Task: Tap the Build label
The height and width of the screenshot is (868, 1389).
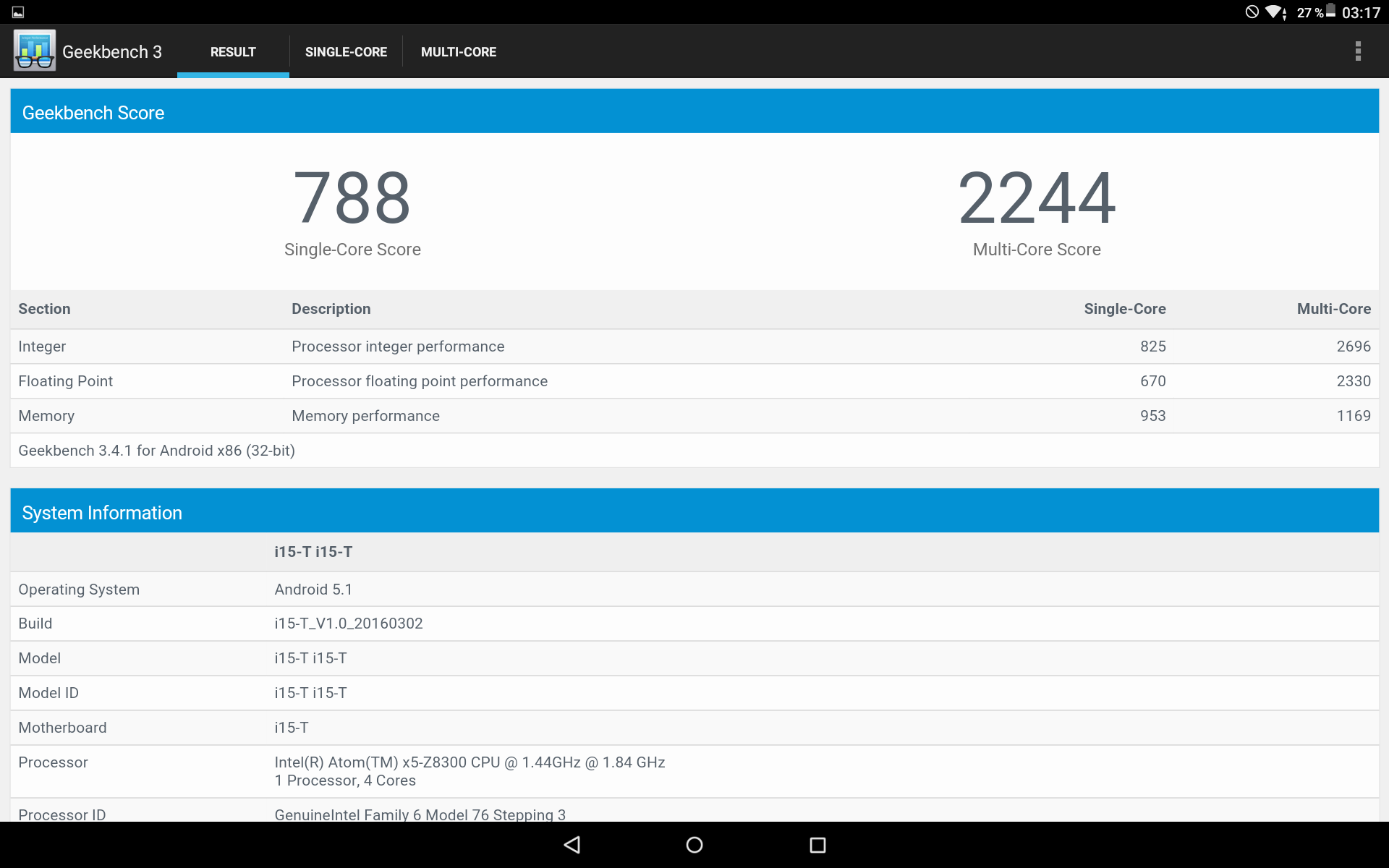Action: [x=35, y=624]
